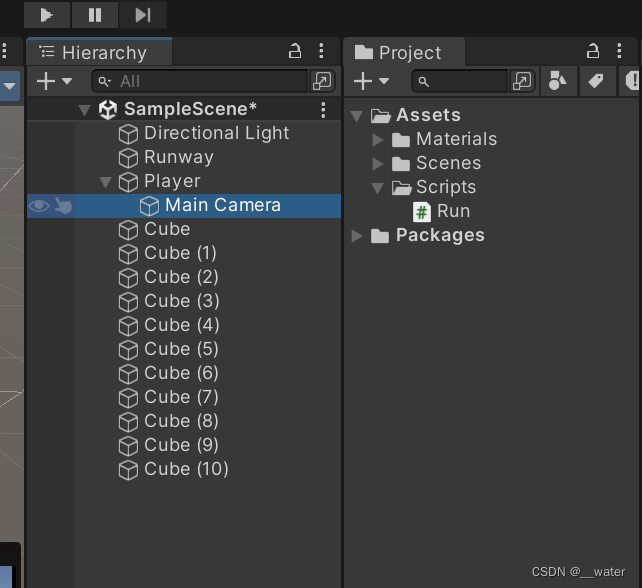Click the Main Camera cube icon
The image size is (642, 588).
click(149, 206)
